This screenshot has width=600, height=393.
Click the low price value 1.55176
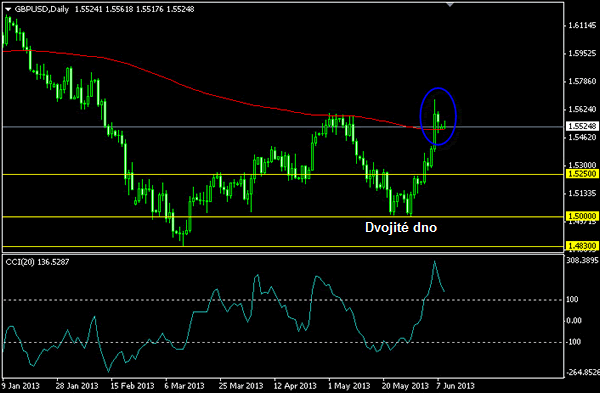[x=150, y=9]
